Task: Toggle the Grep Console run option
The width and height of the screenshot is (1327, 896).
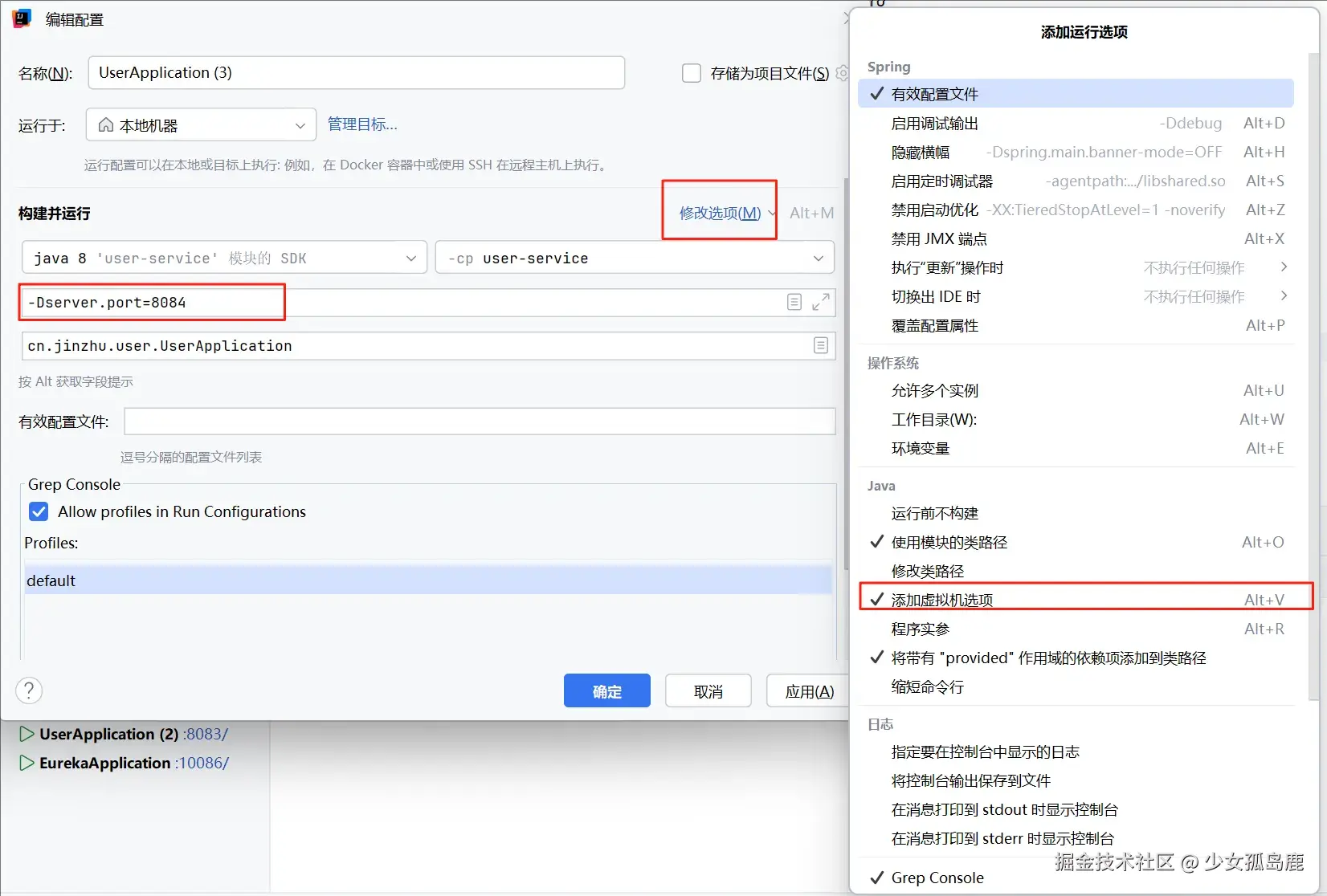Action: pyautogui.click(x=1076, y=878)
